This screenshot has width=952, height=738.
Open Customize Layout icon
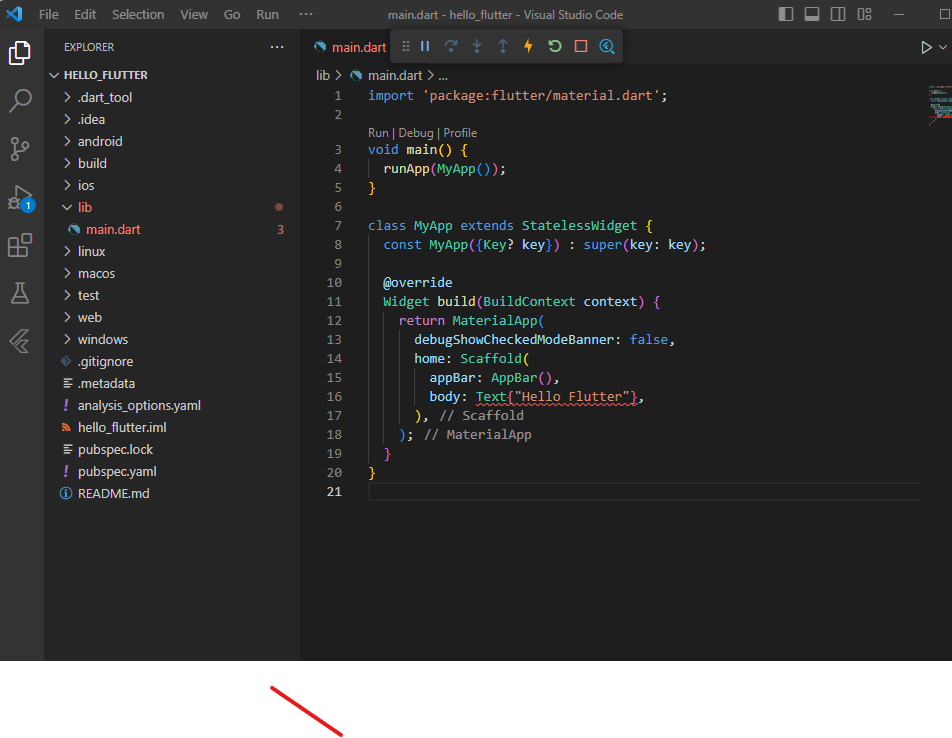(864, 14)
